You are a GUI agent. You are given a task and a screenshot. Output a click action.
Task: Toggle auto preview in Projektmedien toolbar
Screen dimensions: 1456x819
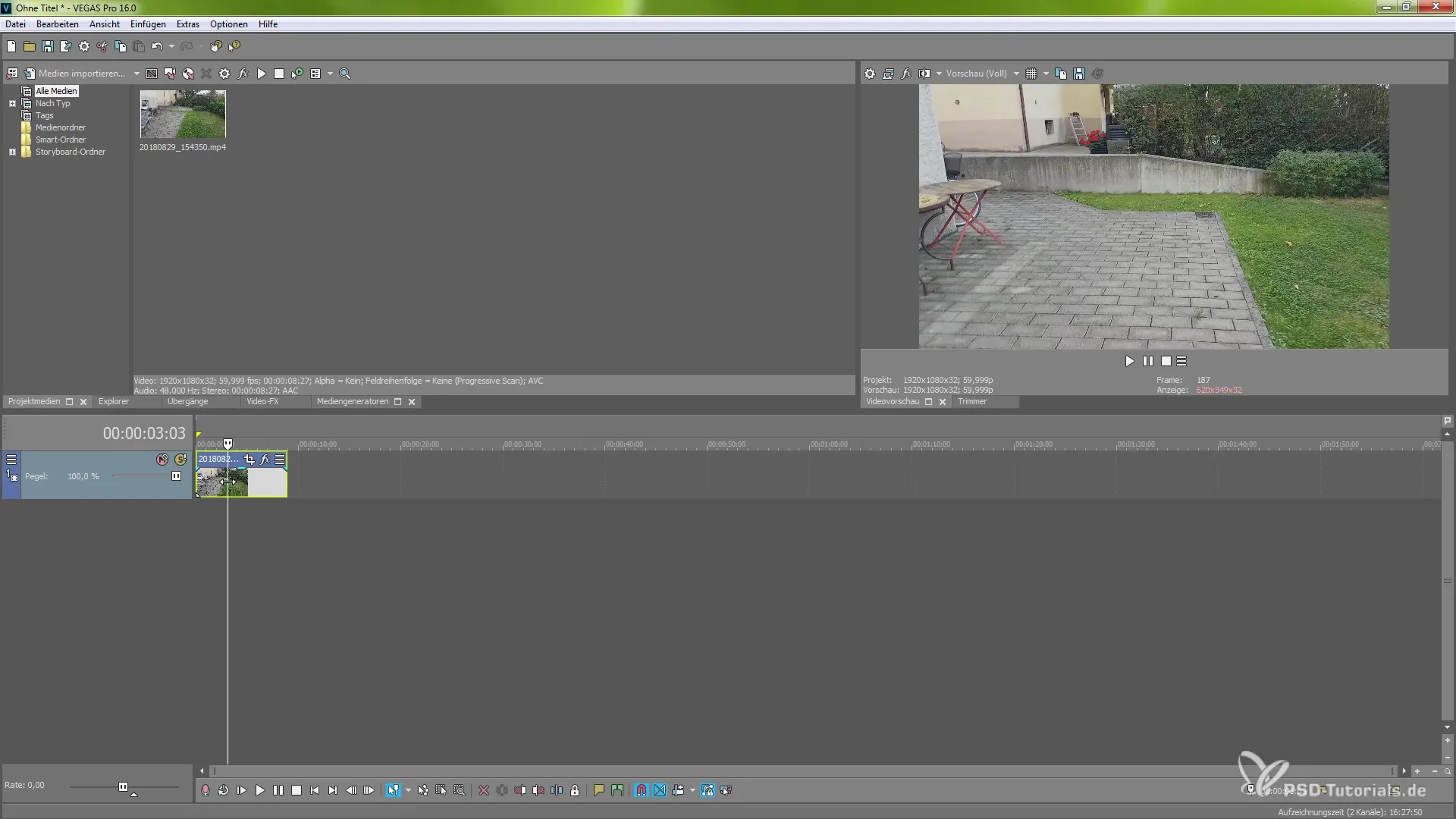297,74
